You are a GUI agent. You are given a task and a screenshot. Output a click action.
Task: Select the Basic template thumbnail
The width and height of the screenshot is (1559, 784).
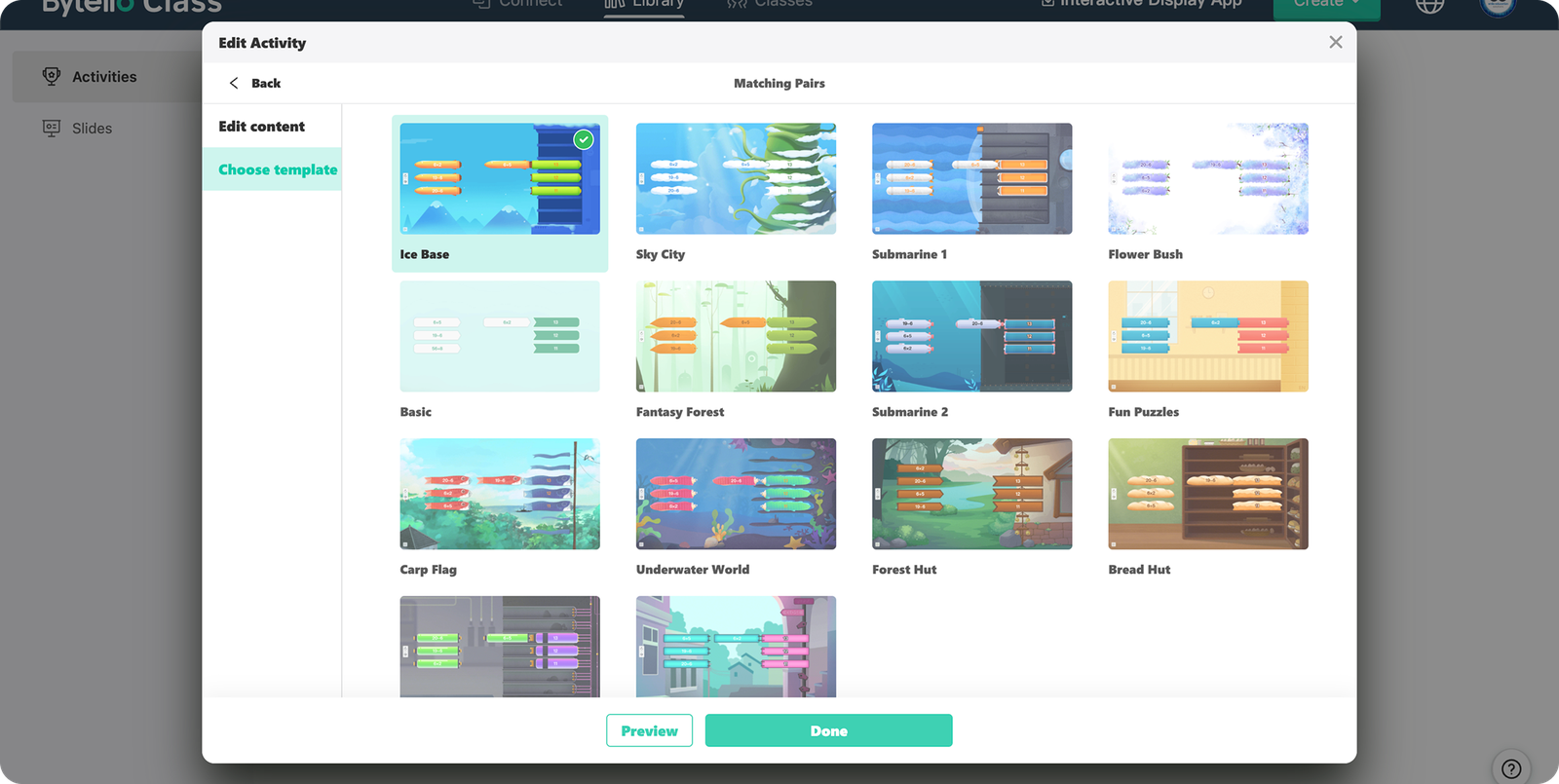point(500,337)
